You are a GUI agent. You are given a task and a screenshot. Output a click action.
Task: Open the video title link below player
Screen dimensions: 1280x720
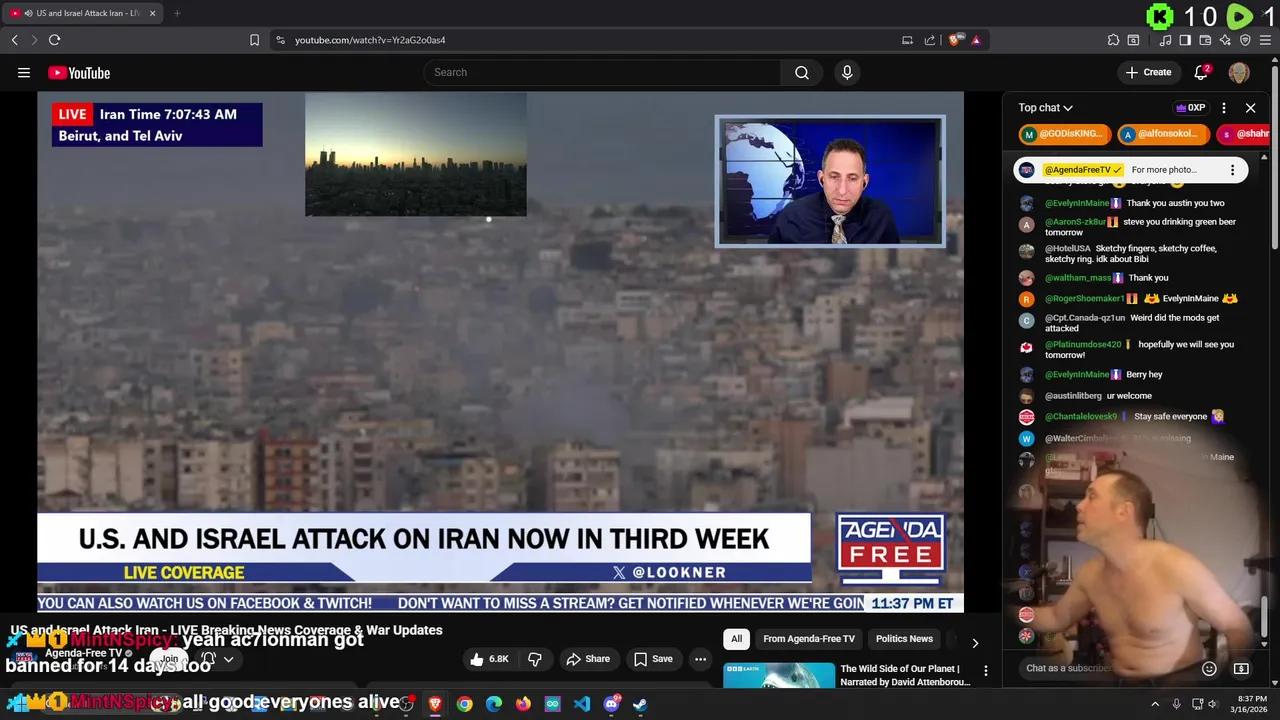pyautogui.click(x=226, y=630)
